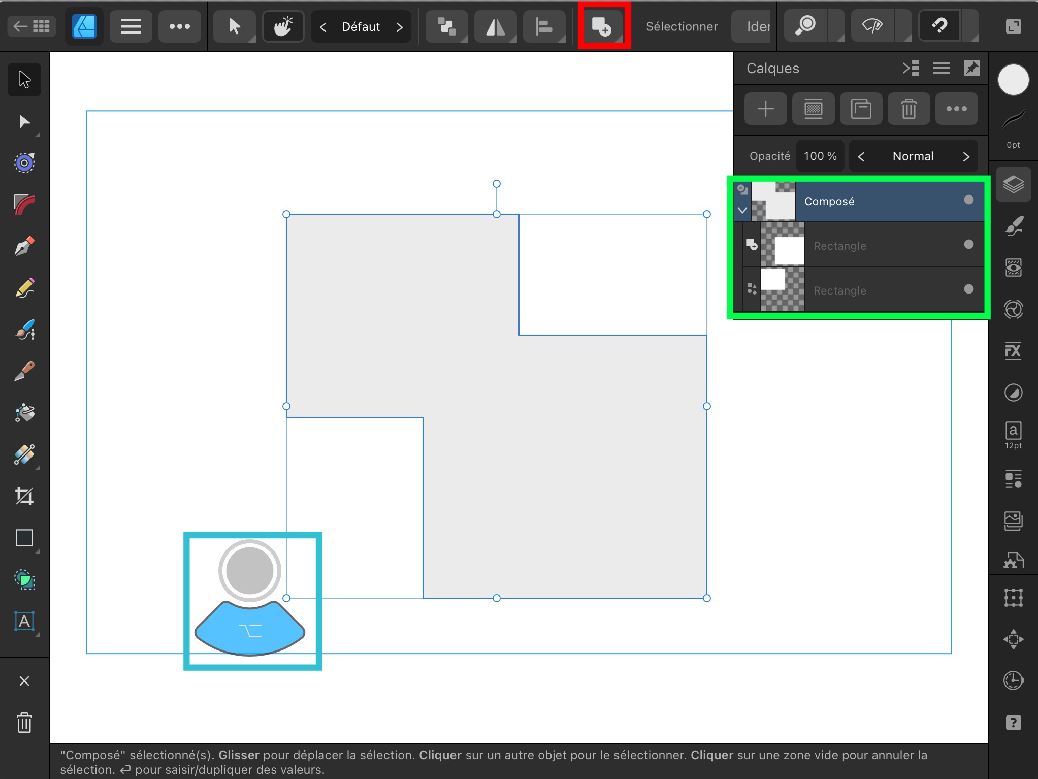Pin the Calques panel
Screen dimensions: 1038x779
[x=972, y=68]
